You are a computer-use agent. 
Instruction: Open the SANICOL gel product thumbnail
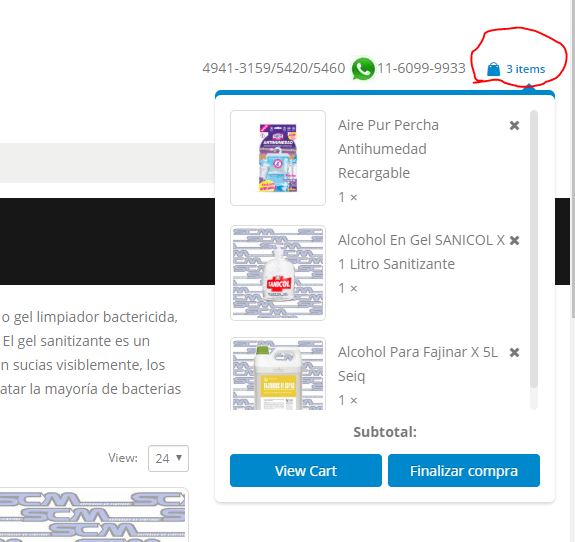coord(278,273)
